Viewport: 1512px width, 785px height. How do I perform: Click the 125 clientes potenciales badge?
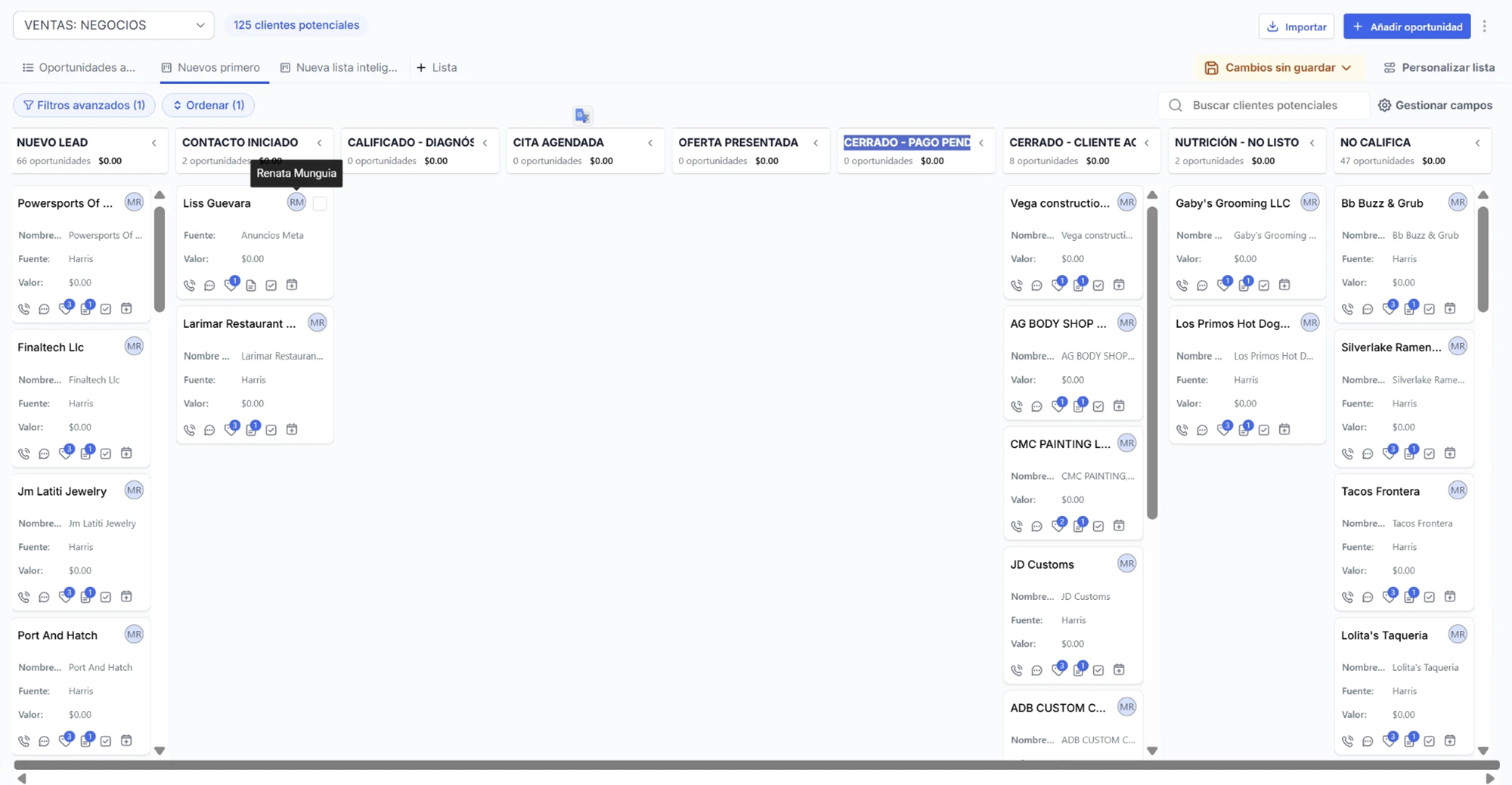(x=296, y=25)
